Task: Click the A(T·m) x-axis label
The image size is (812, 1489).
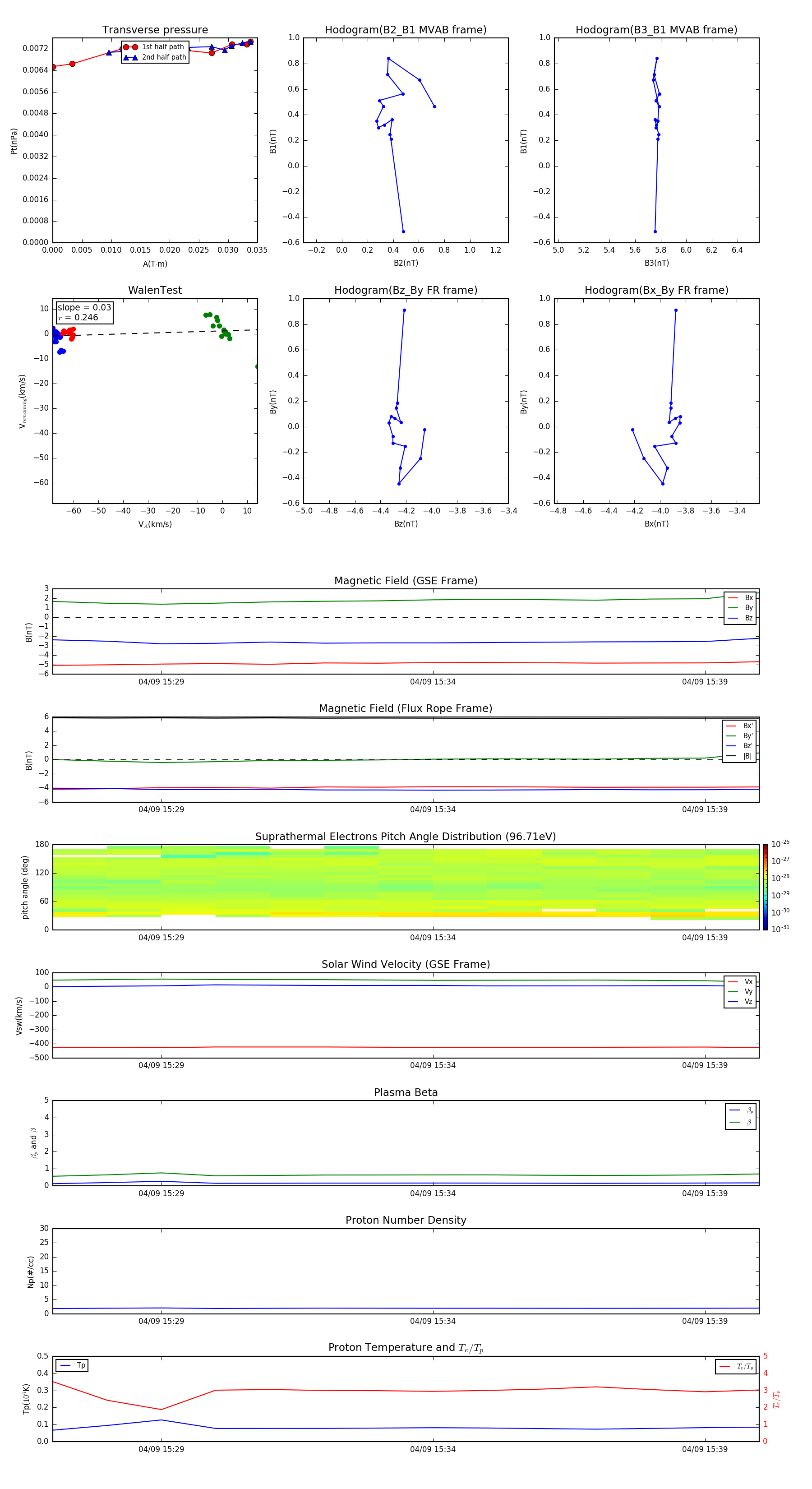Action: click(x=155, y=264)
